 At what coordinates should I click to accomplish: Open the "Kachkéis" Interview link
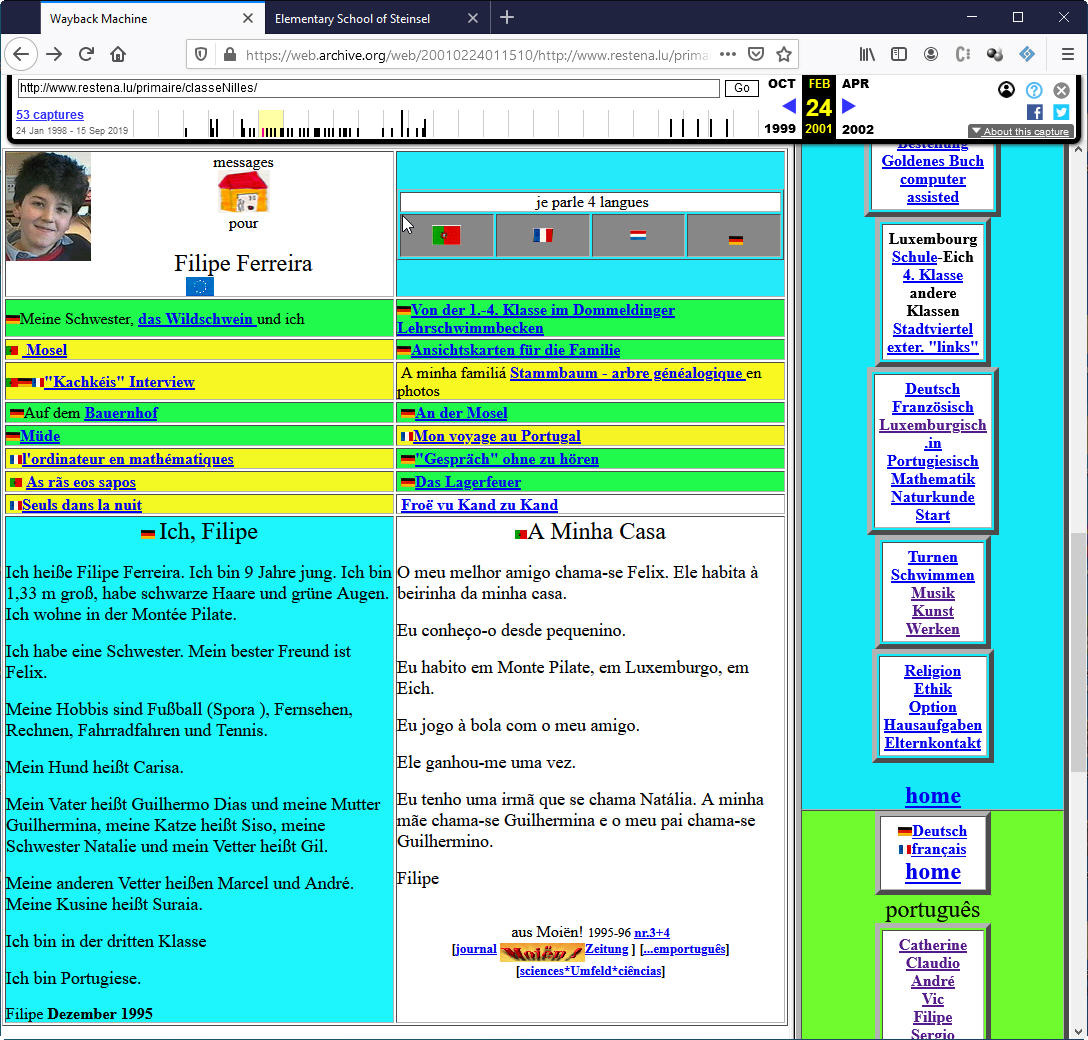coord(119,382)
